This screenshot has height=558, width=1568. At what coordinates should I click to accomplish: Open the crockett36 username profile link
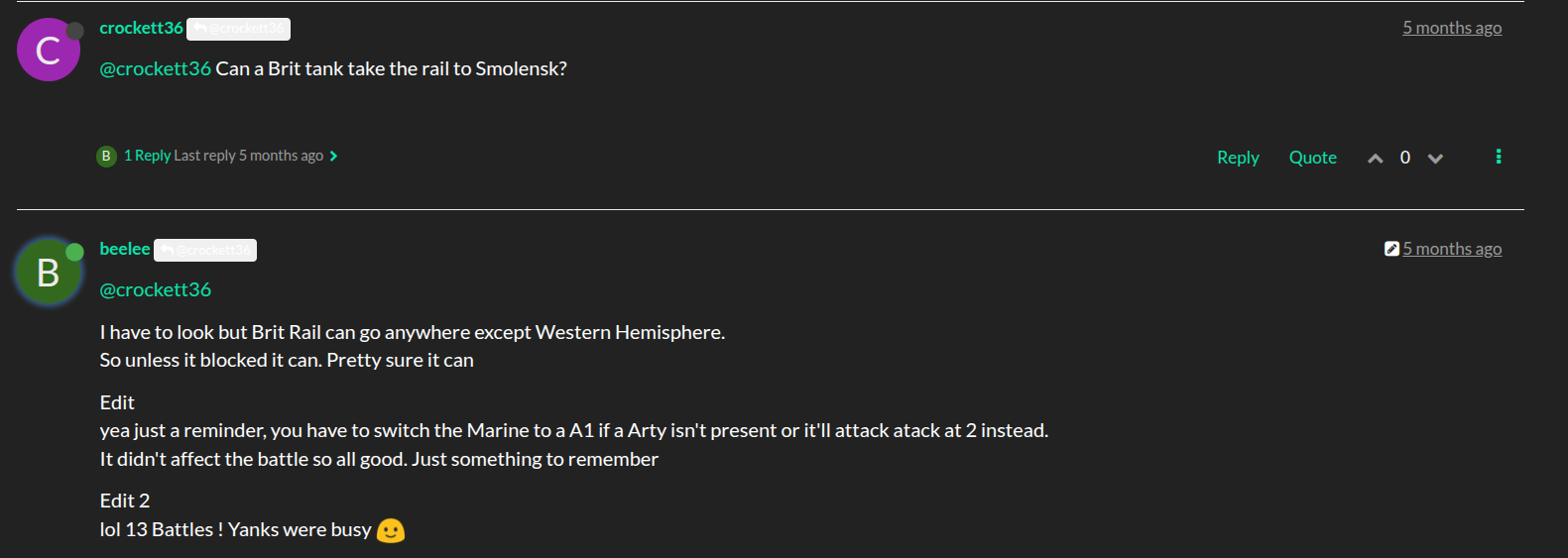point(141,28)
